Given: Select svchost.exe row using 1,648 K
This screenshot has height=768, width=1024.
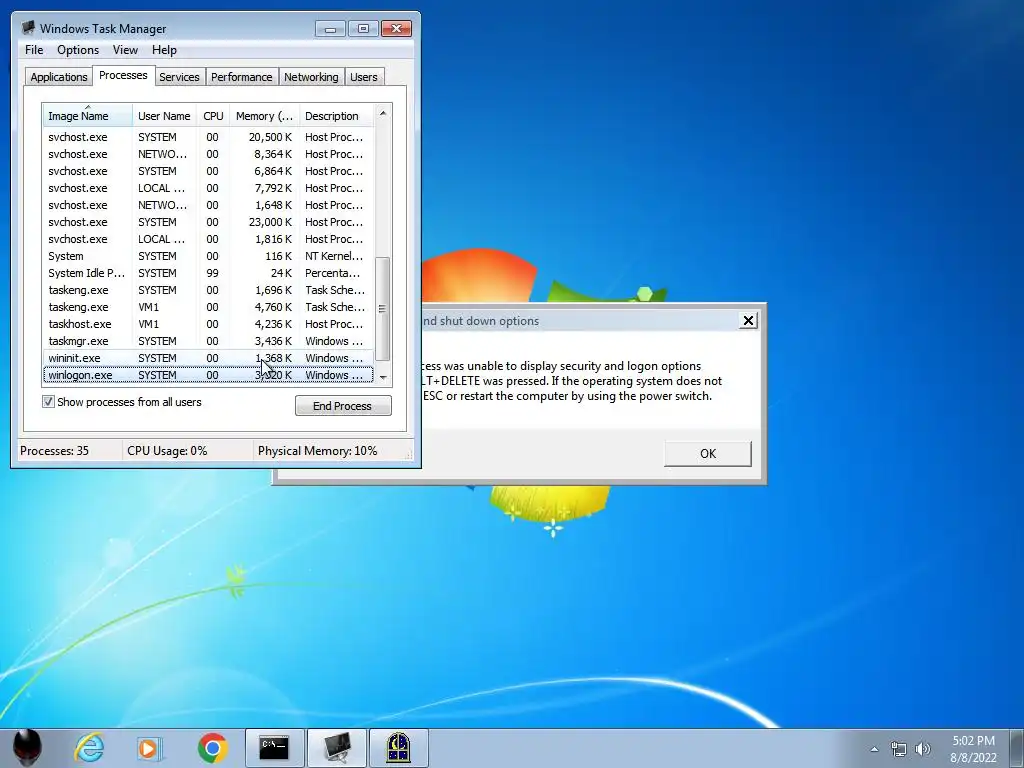Looking at the screenshot, I should coord(208,205).
